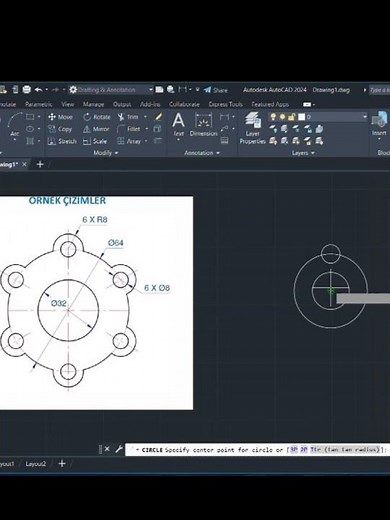Open the Manage ribbon tab
Viewport: 390px width, 520px height.
(93, 104)
